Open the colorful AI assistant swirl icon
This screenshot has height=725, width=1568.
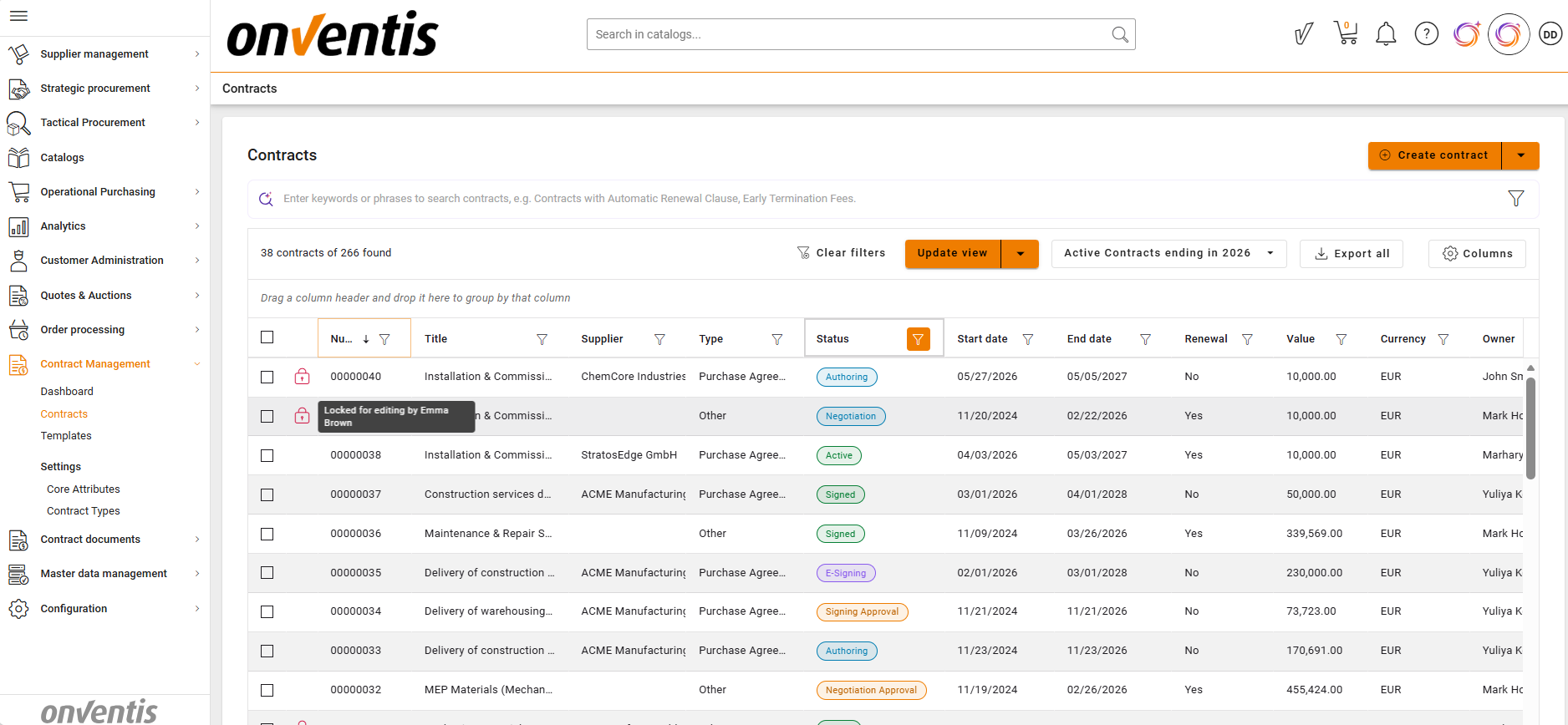point(1467,34)
